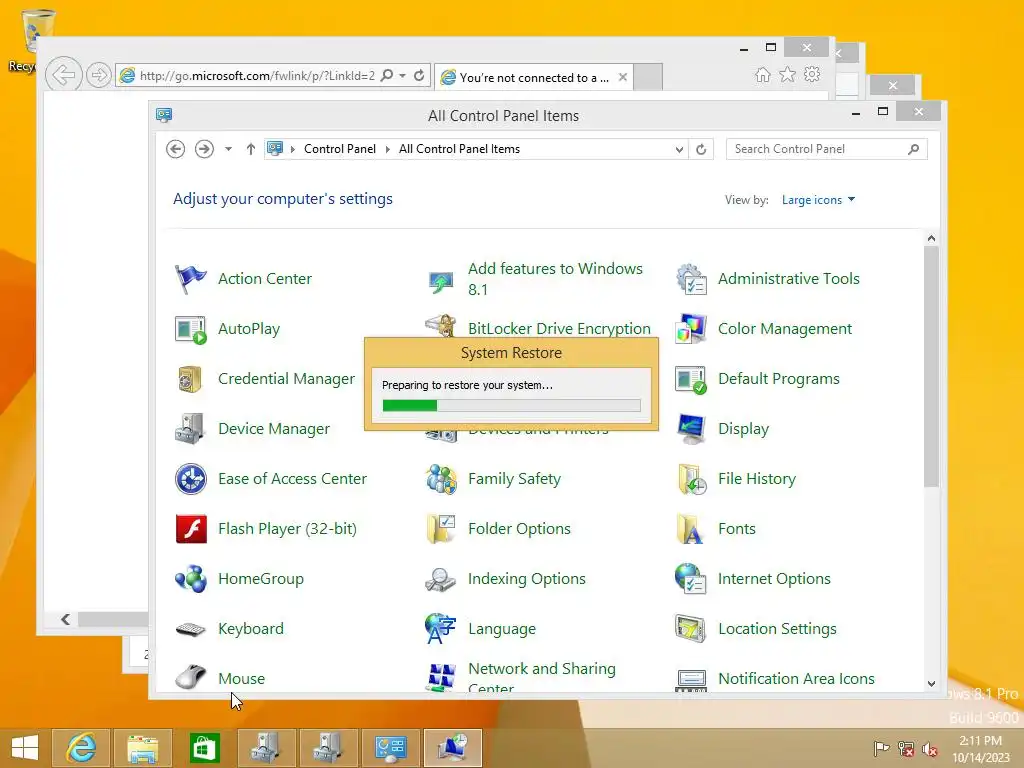Open the Keyboard icon
Viewport: 1024px width, 768px height.
tap(191, 629)
